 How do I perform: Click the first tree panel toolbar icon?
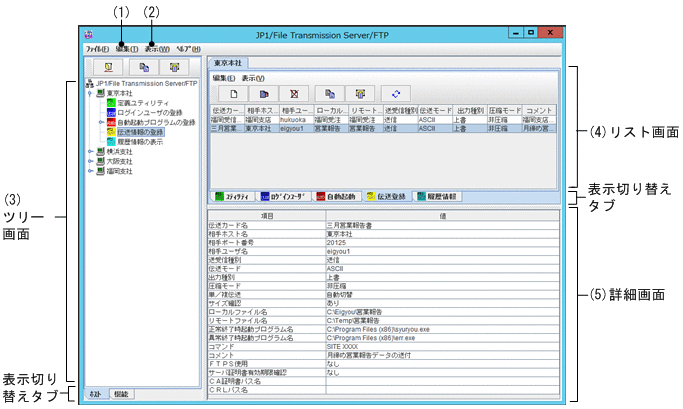click(x=109, y=68)
